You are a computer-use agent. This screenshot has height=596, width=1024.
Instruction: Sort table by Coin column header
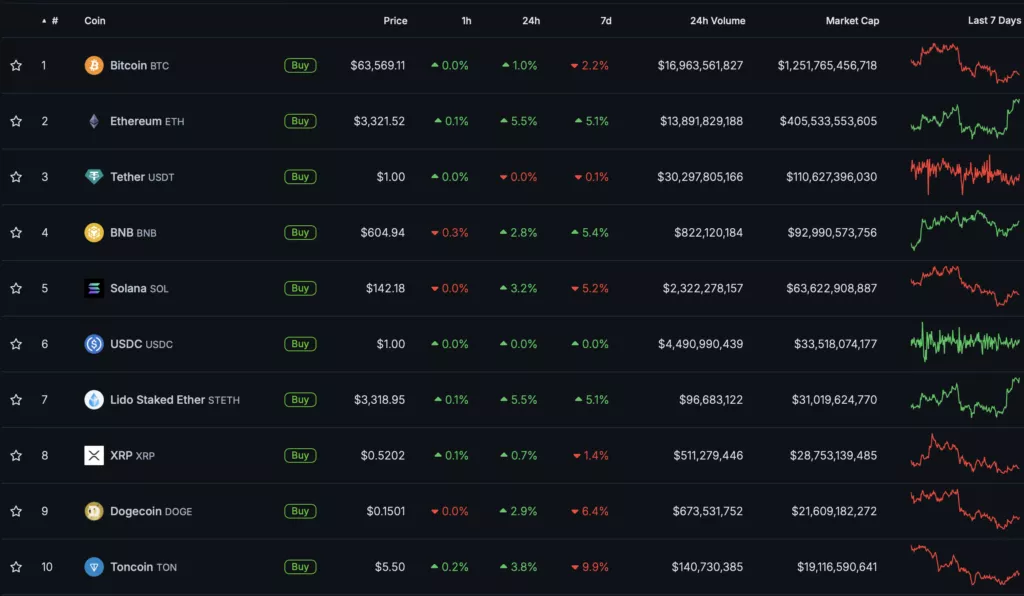[x=95, y=21]
